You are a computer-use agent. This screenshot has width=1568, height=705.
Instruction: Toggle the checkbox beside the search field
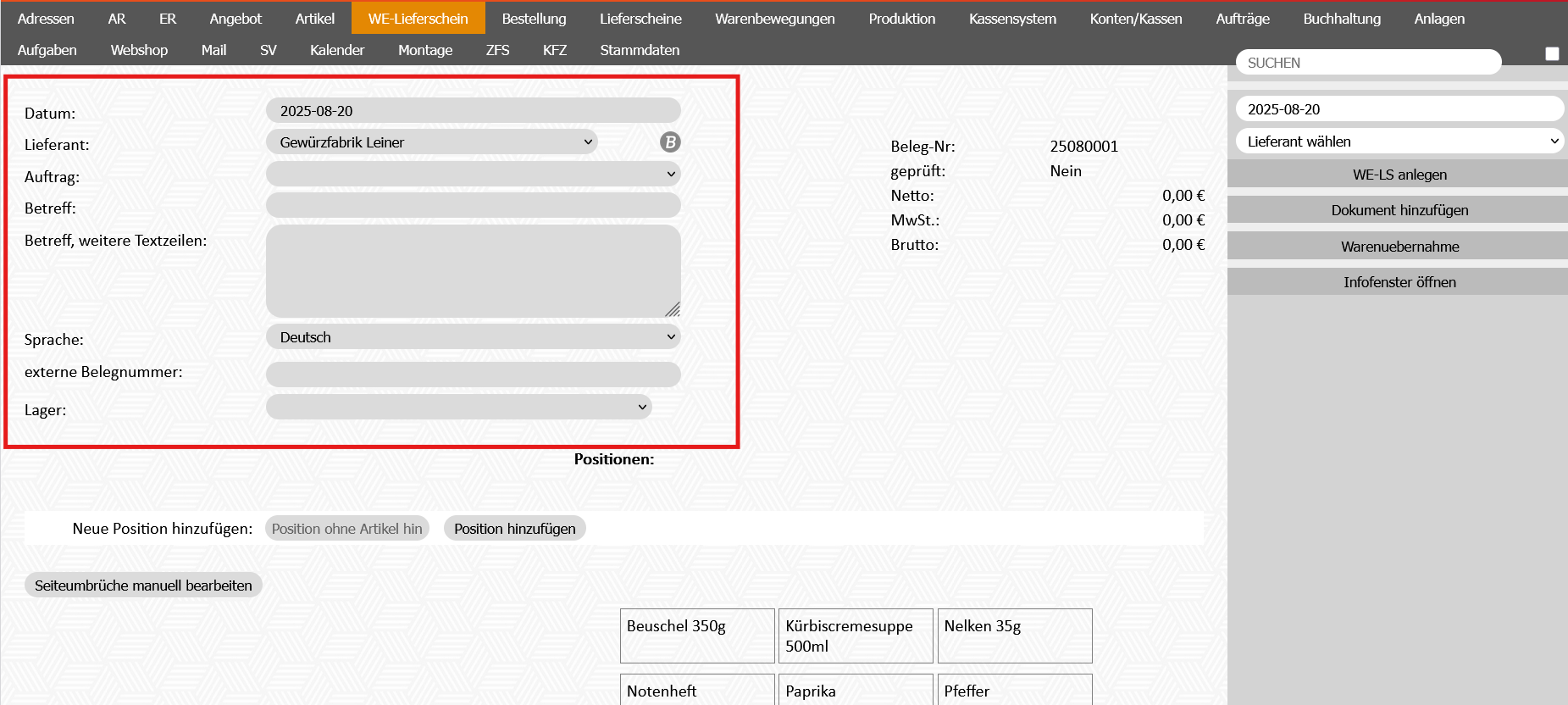tap(1552, 53)
